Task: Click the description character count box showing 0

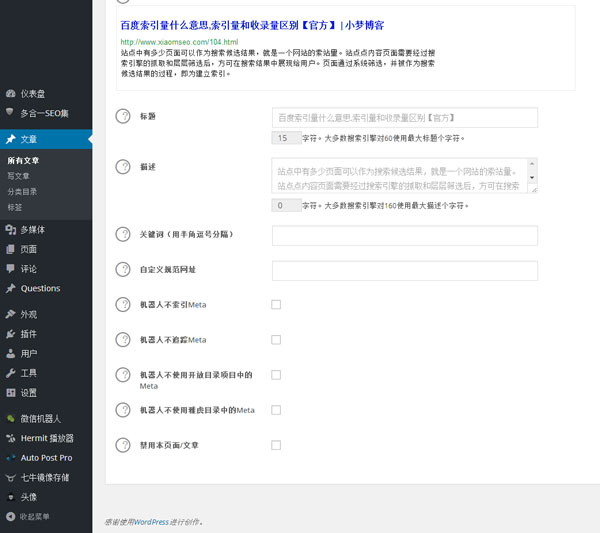Action: tap(287, 205)
